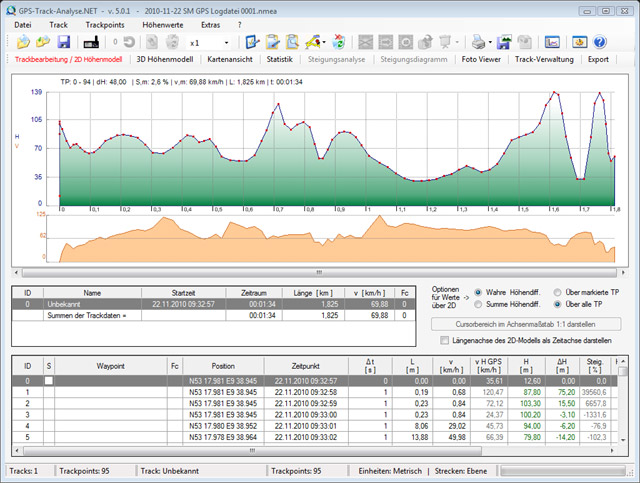Click the magnifier over document icon
Image resolution: width=640 pixels, height=483 pixels.
(292, 42)
